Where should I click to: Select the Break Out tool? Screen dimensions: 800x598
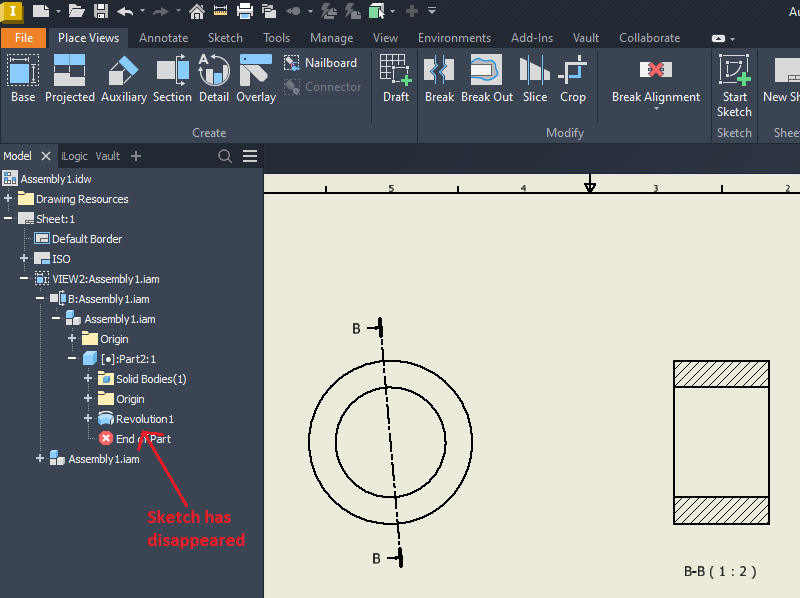pos(487,79)
